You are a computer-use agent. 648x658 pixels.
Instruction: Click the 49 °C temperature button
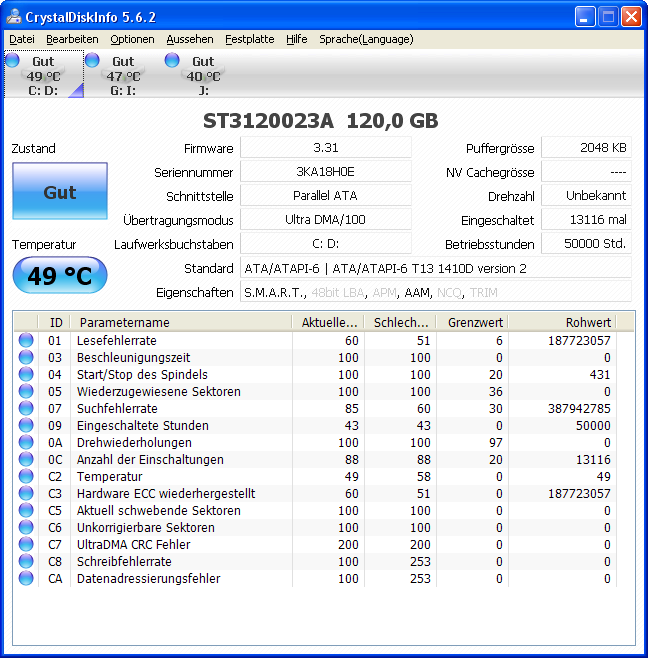click(60, 275)
